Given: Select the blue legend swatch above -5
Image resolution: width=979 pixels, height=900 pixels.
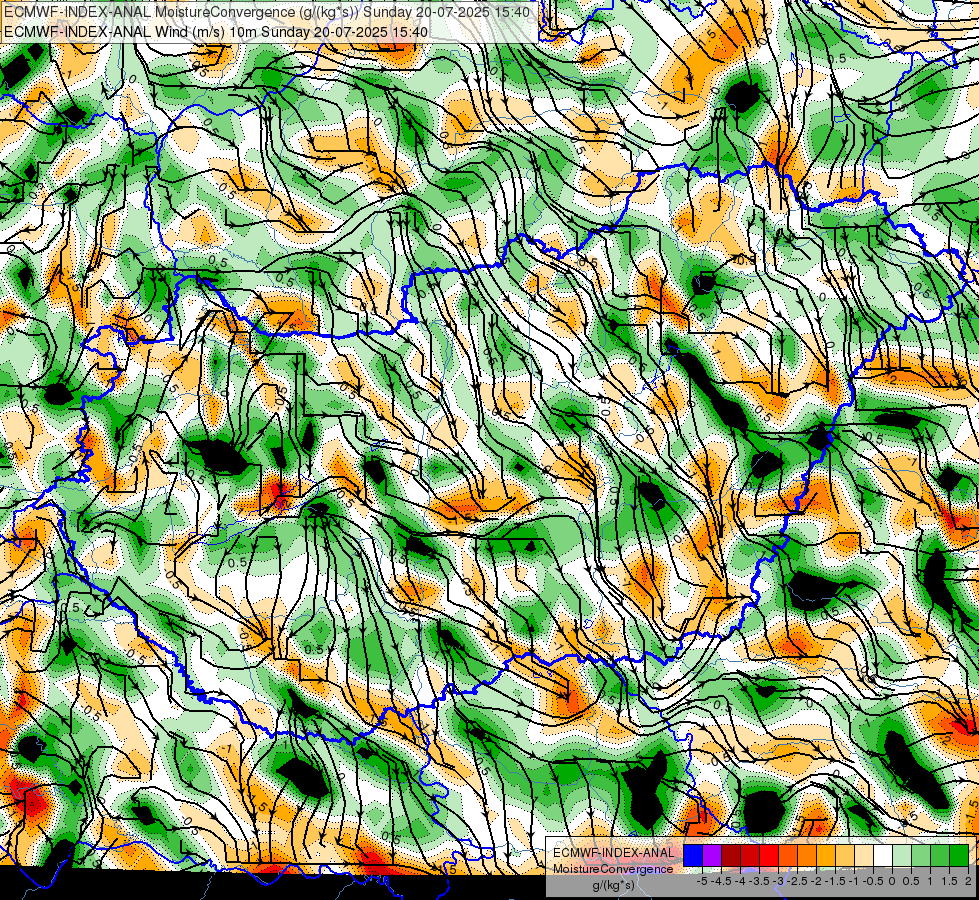Looking at the screenshot, I should coord(693,855).
